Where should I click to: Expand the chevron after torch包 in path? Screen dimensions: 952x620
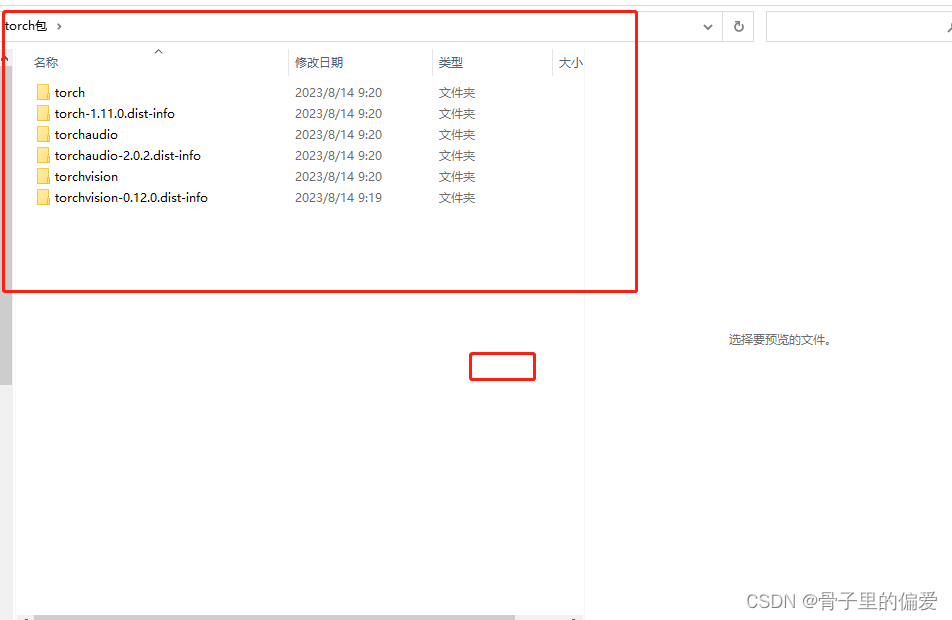(59, 26)
